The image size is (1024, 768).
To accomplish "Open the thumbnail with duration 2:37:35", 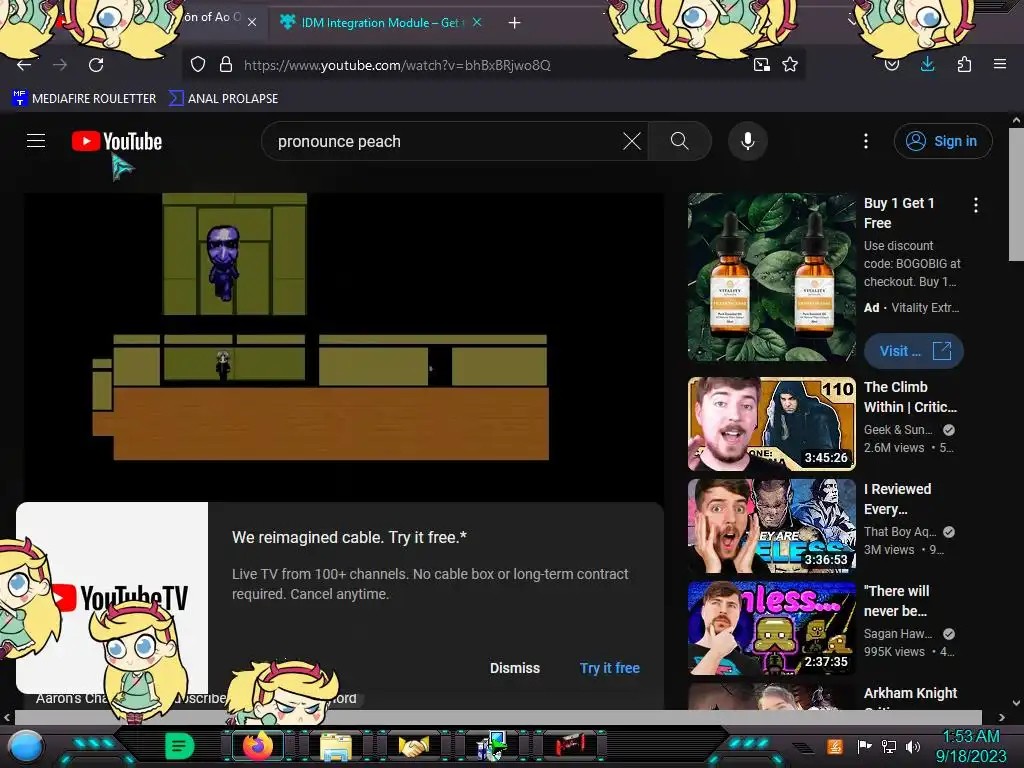I will click(771, 628).
